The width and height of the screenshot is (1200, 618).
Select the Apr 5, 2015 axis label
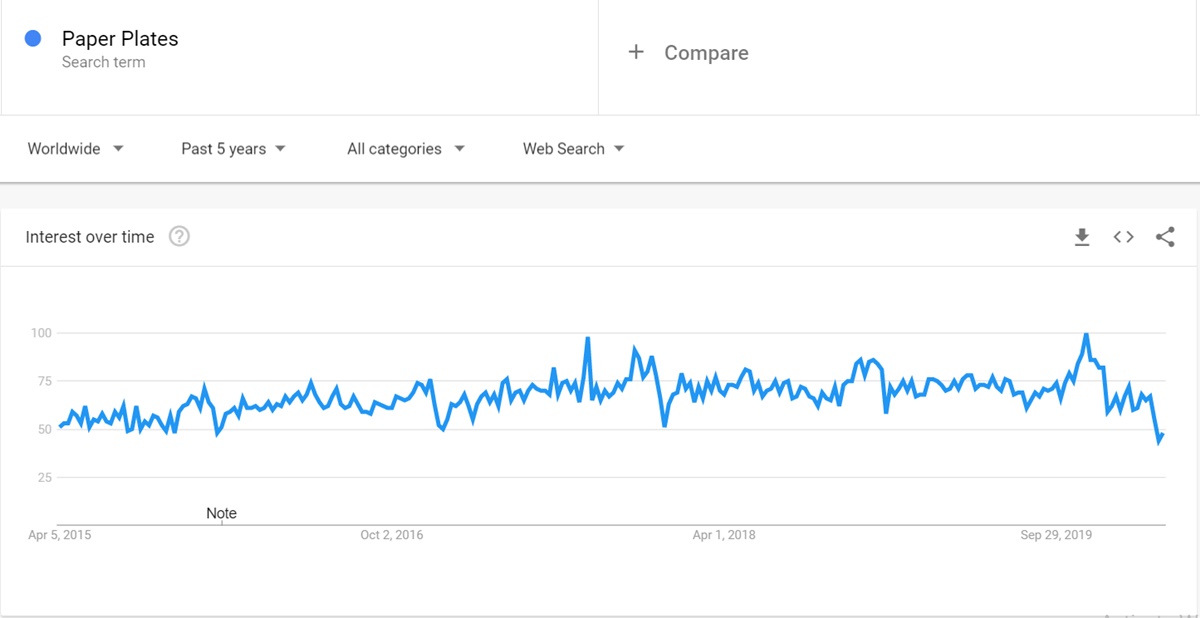(x=59, y=535)
